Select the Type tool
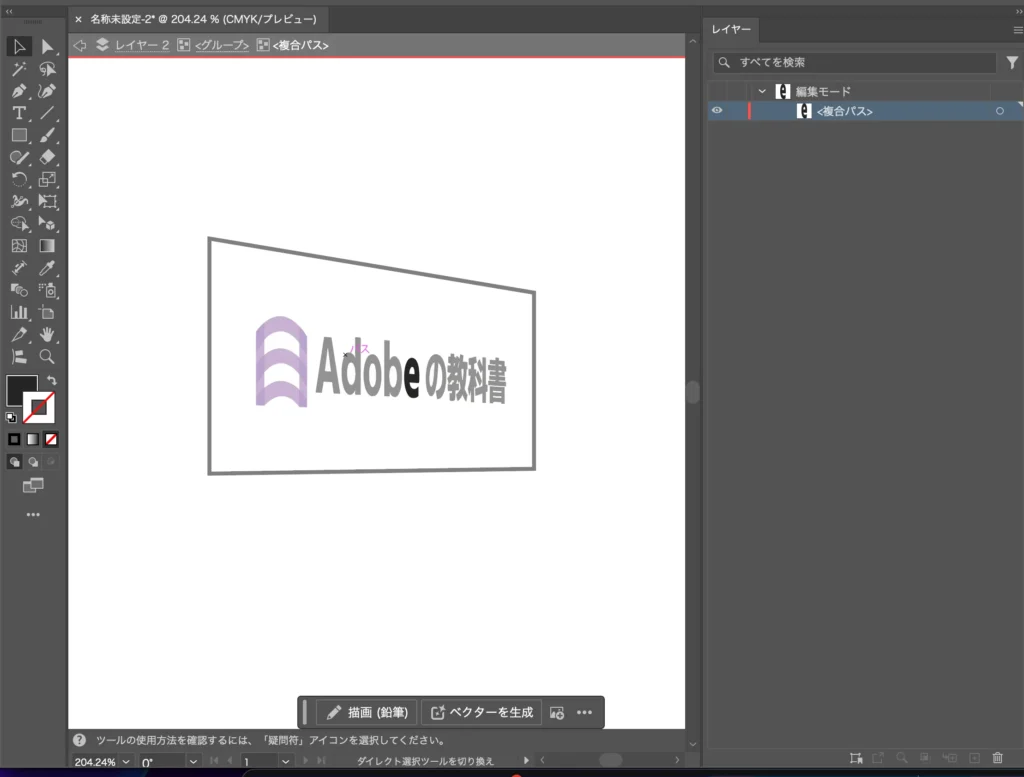Image resolution: width=1024 pixels, height=777 pixels. click(x=19, y=113)
